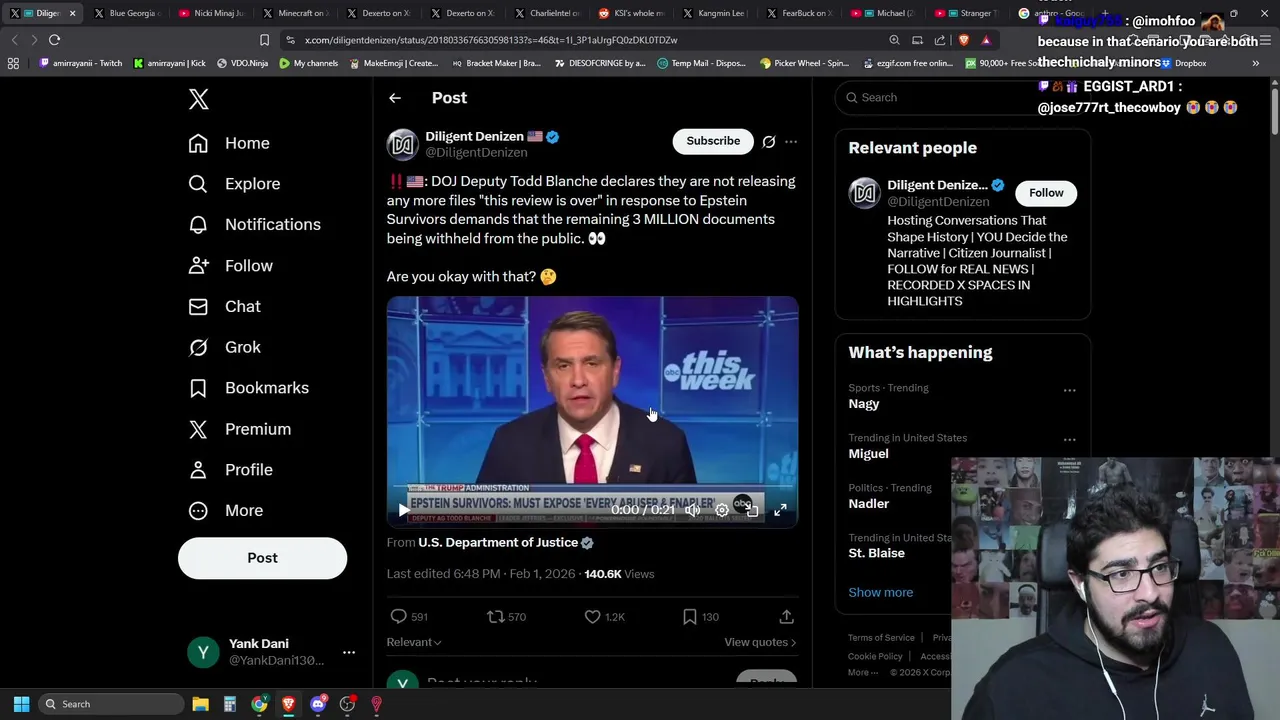Open OBS Studio from the taskbar
This screenshot has width=1280, height=720.
pyautogui.click(x=347, y=704)
